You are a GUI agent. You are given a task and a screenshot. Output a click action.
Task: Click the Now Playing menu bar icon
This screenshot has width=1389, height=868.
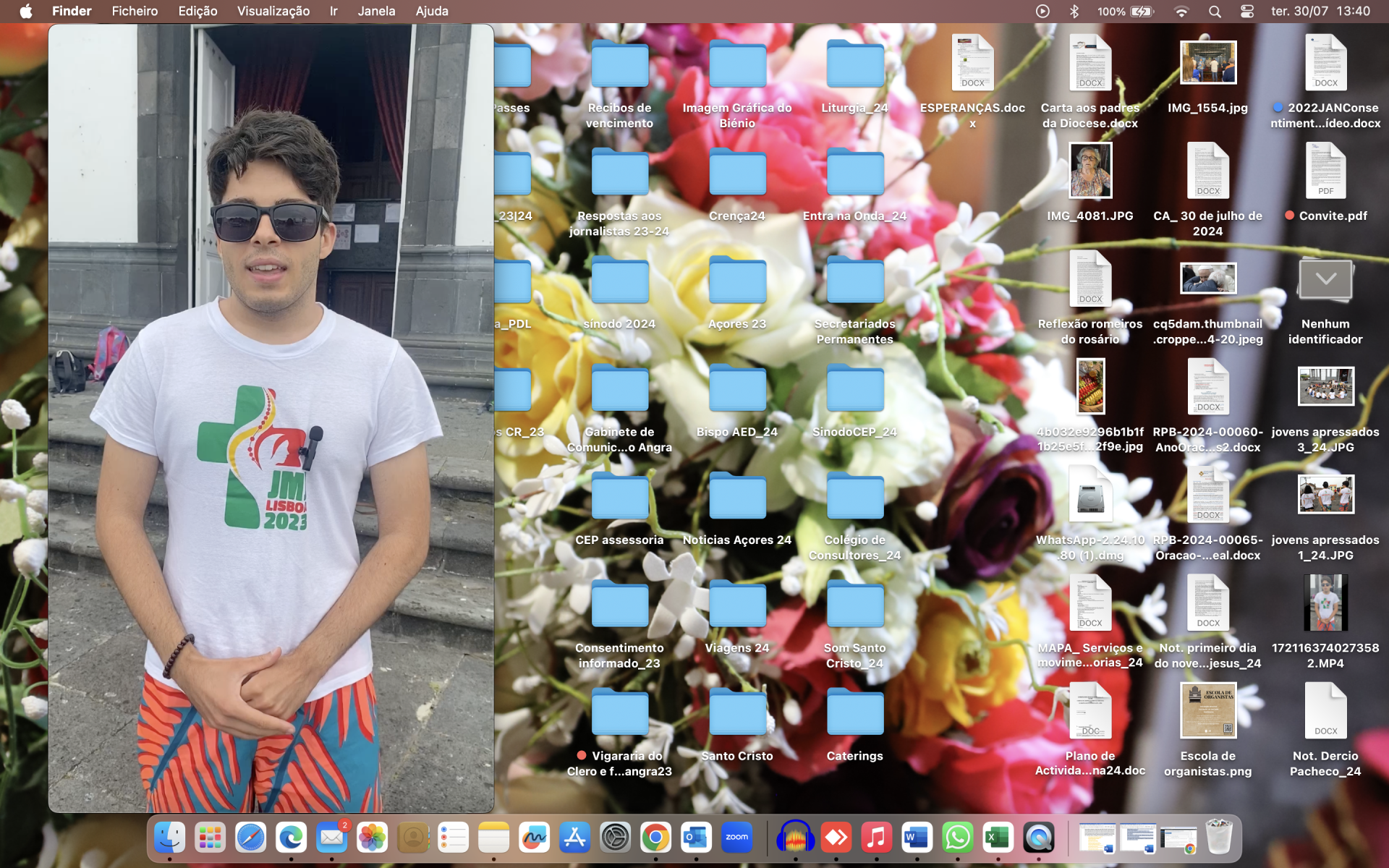click(x=1042, y=11)
